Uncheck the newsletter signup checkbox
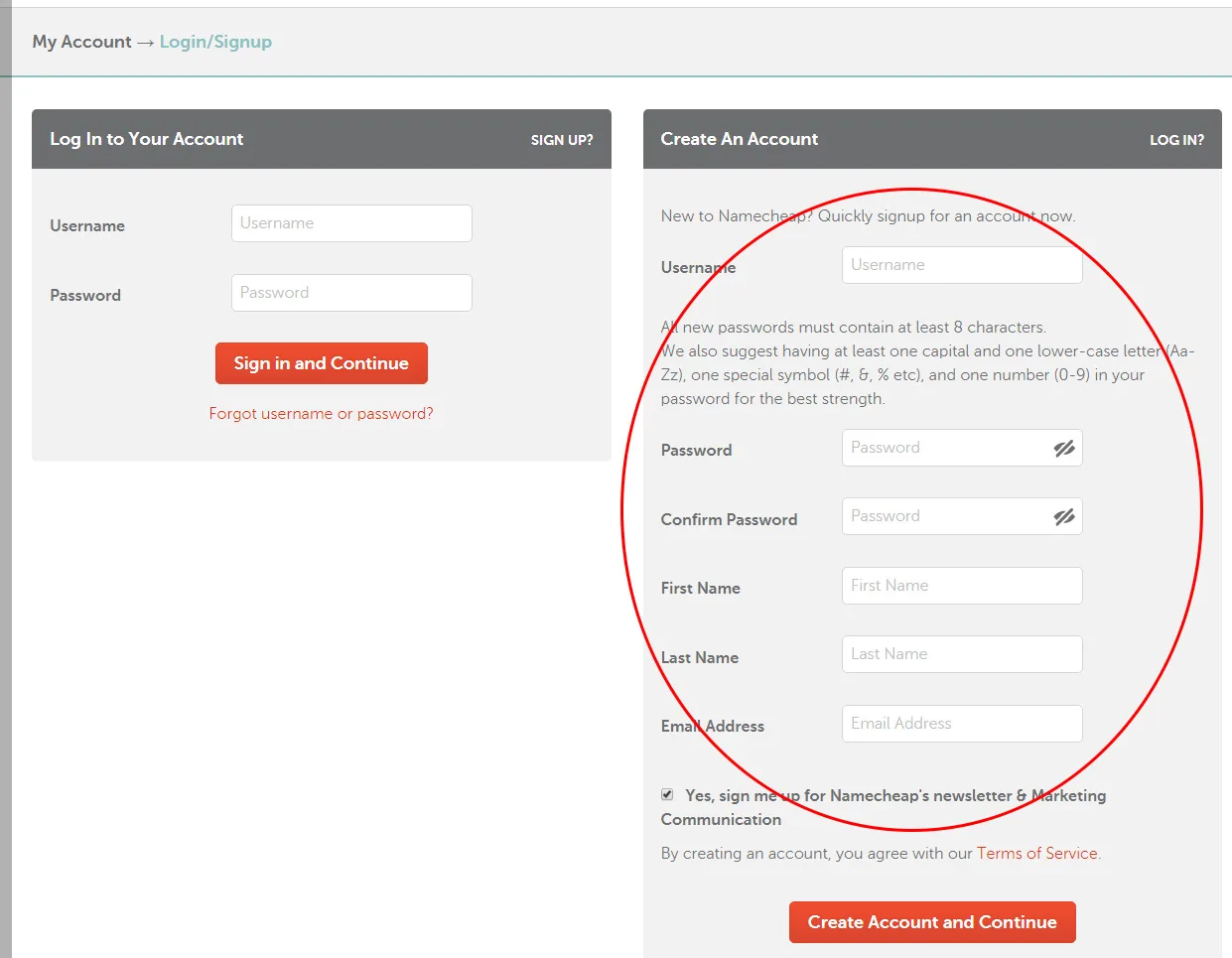Screen dimensions: 1232x958 tap(666, 794)
